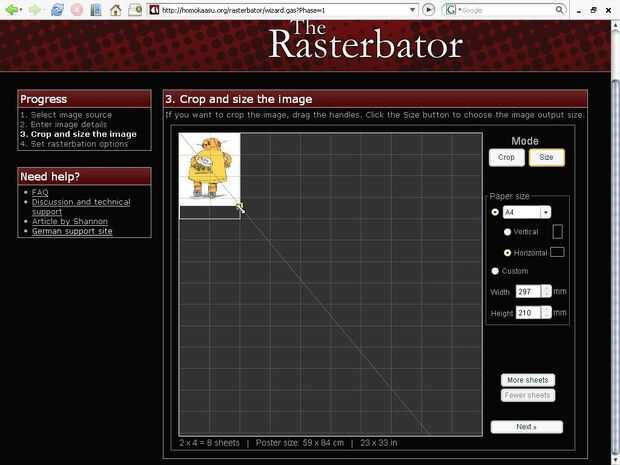Select the Vertical orientation radio button
620x465 pixels.
[507, 232]
